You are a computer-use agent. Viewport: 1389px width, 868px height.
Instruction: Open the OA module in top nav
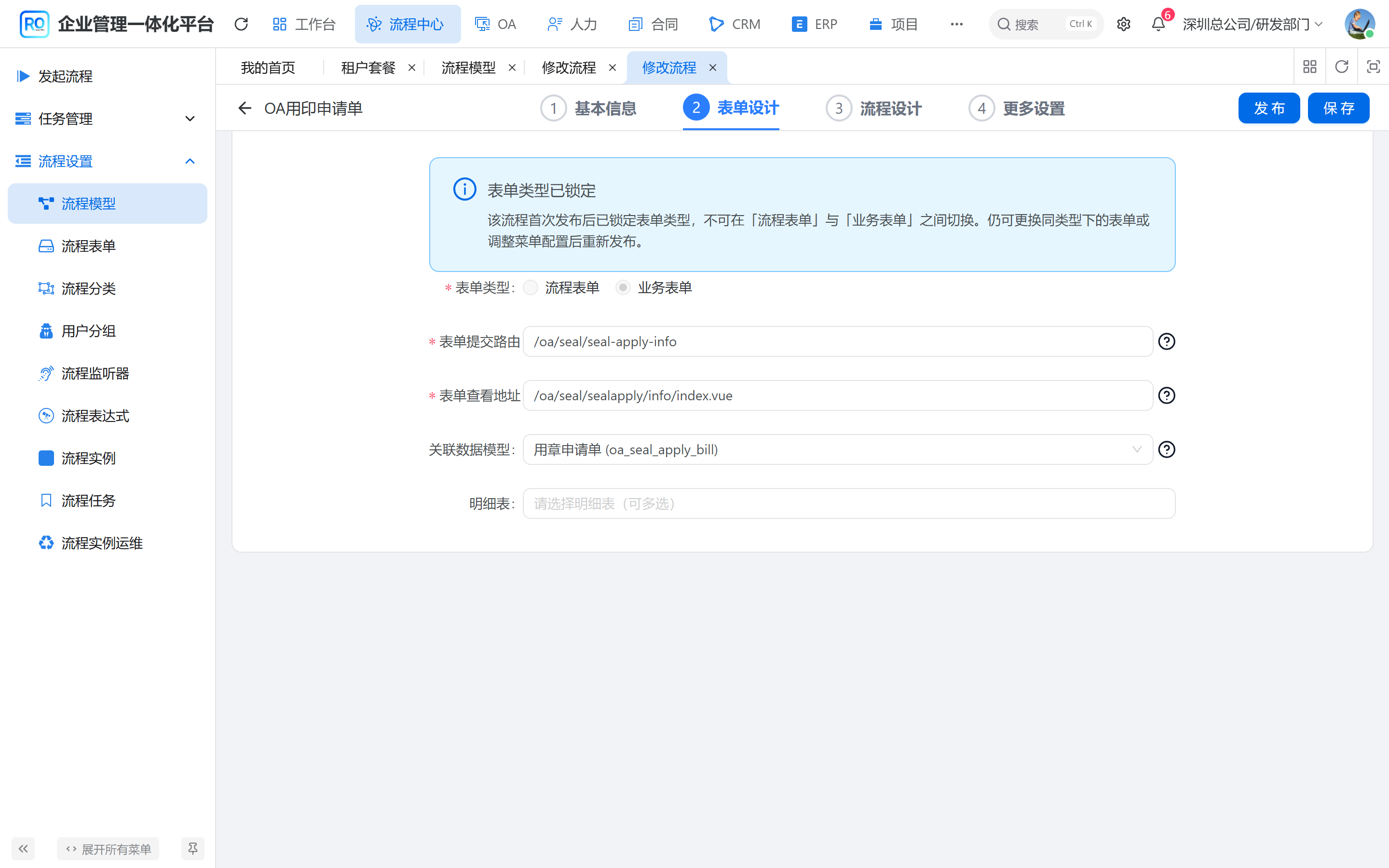click(496, 24)
